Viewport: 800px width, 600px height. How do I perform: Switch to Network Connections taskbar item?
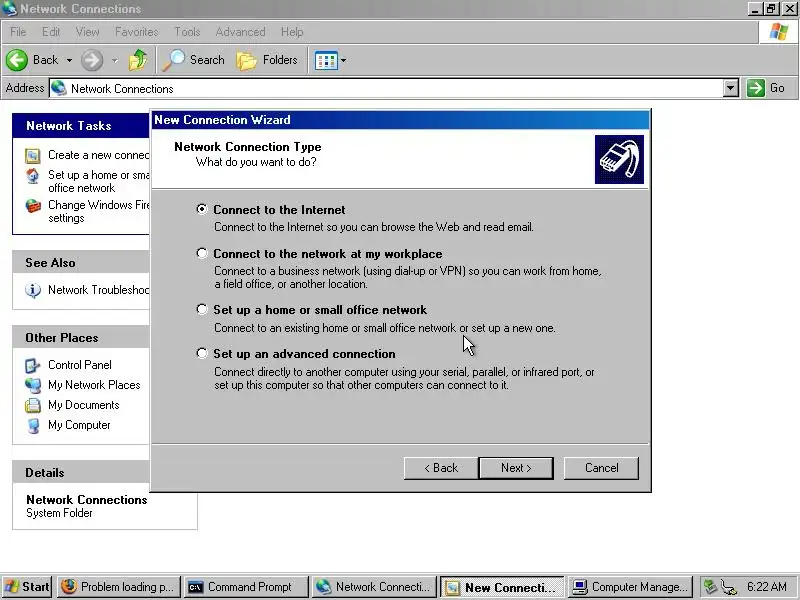(x=374, y=587)
